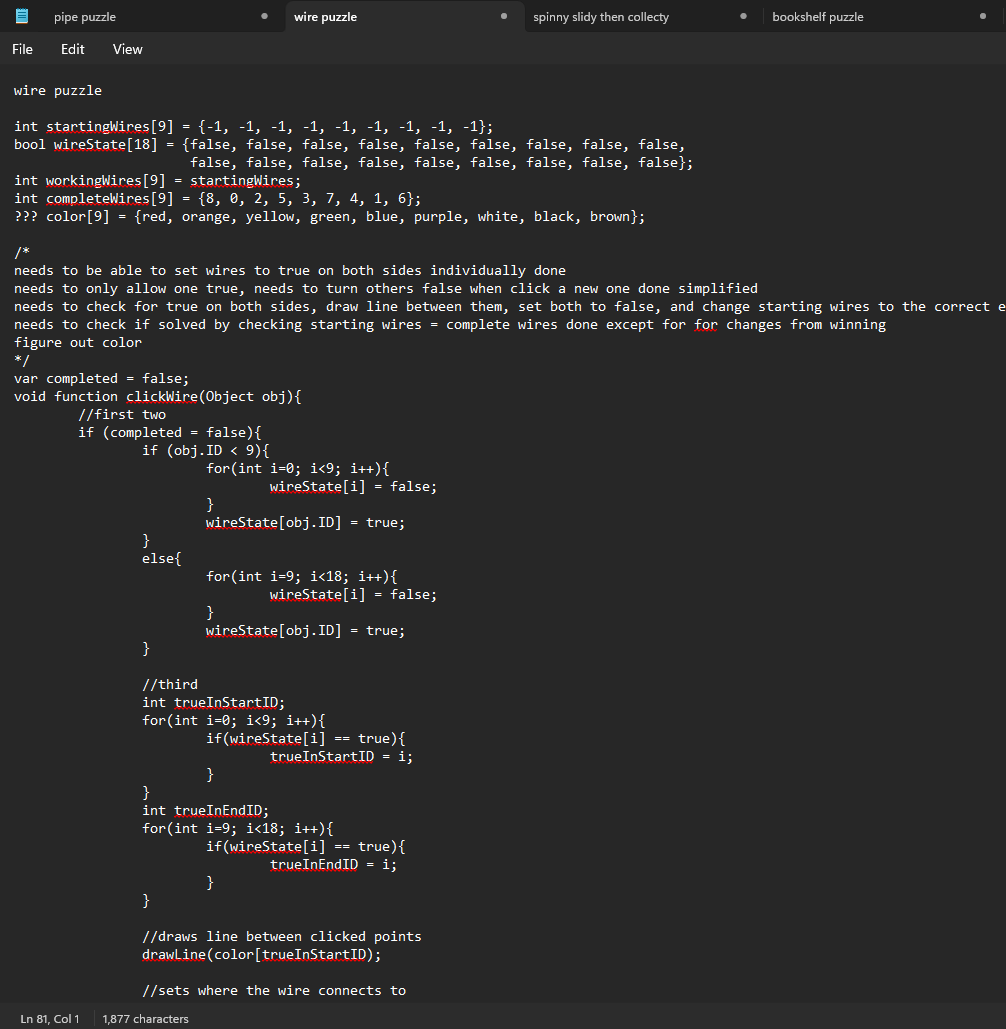Place cursor on 'var completed = false;' line
This screenshot has height=1029, width=1006.
pos(101,378)
